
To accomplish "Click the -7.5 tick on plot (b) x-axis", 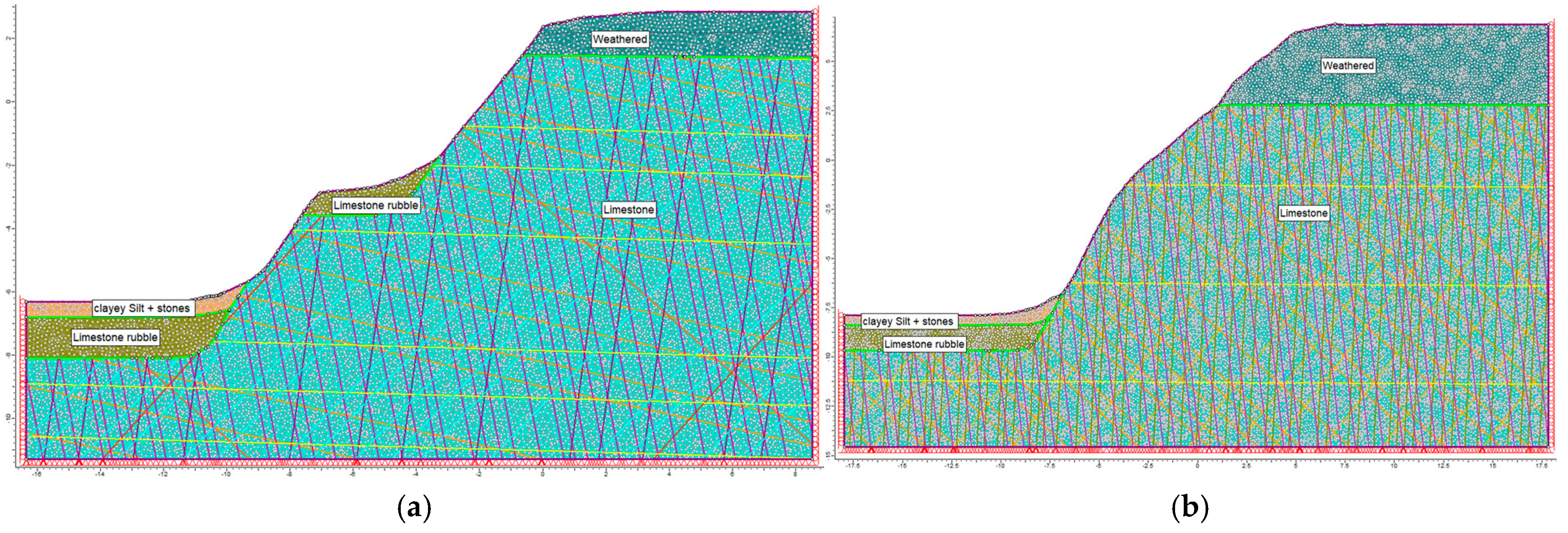I will coord(1049,465).
